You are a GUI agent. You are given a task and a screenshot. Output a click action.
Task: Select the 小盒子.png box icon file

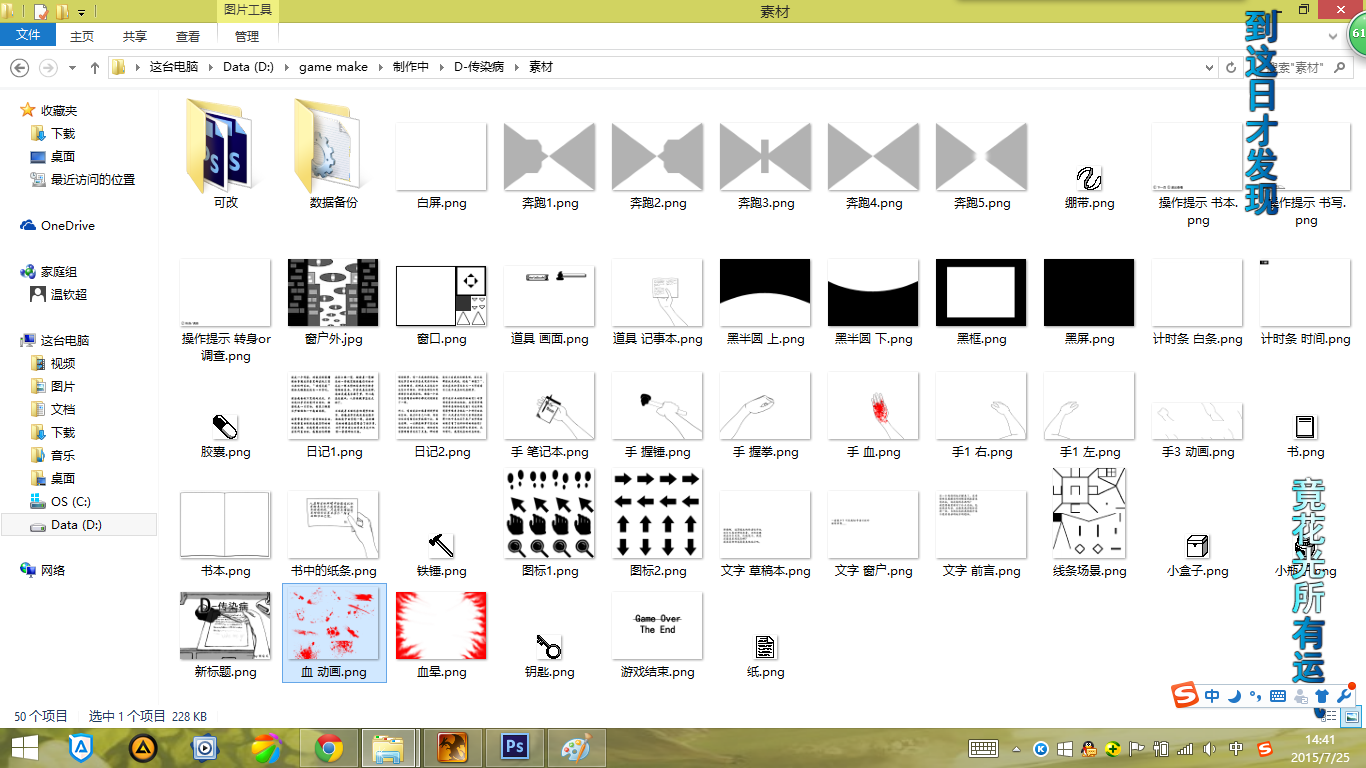[x=1197, y=545]
